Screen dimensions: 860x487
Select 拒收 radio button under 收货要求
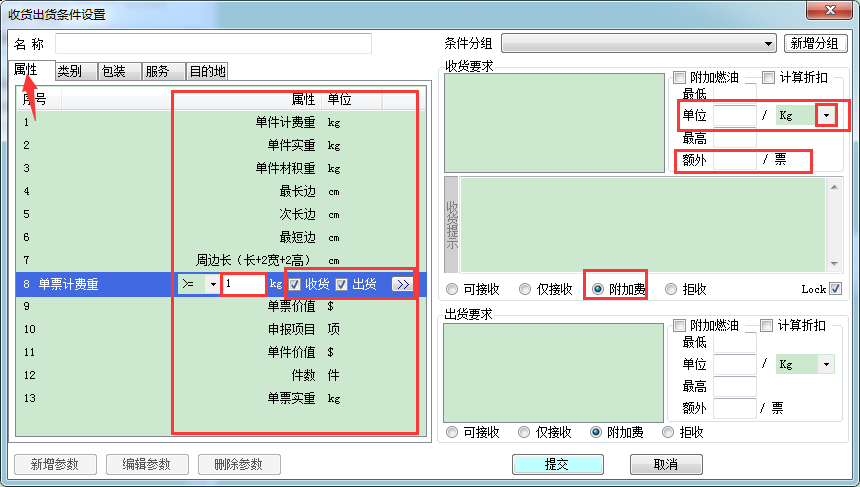coord(671,289)
